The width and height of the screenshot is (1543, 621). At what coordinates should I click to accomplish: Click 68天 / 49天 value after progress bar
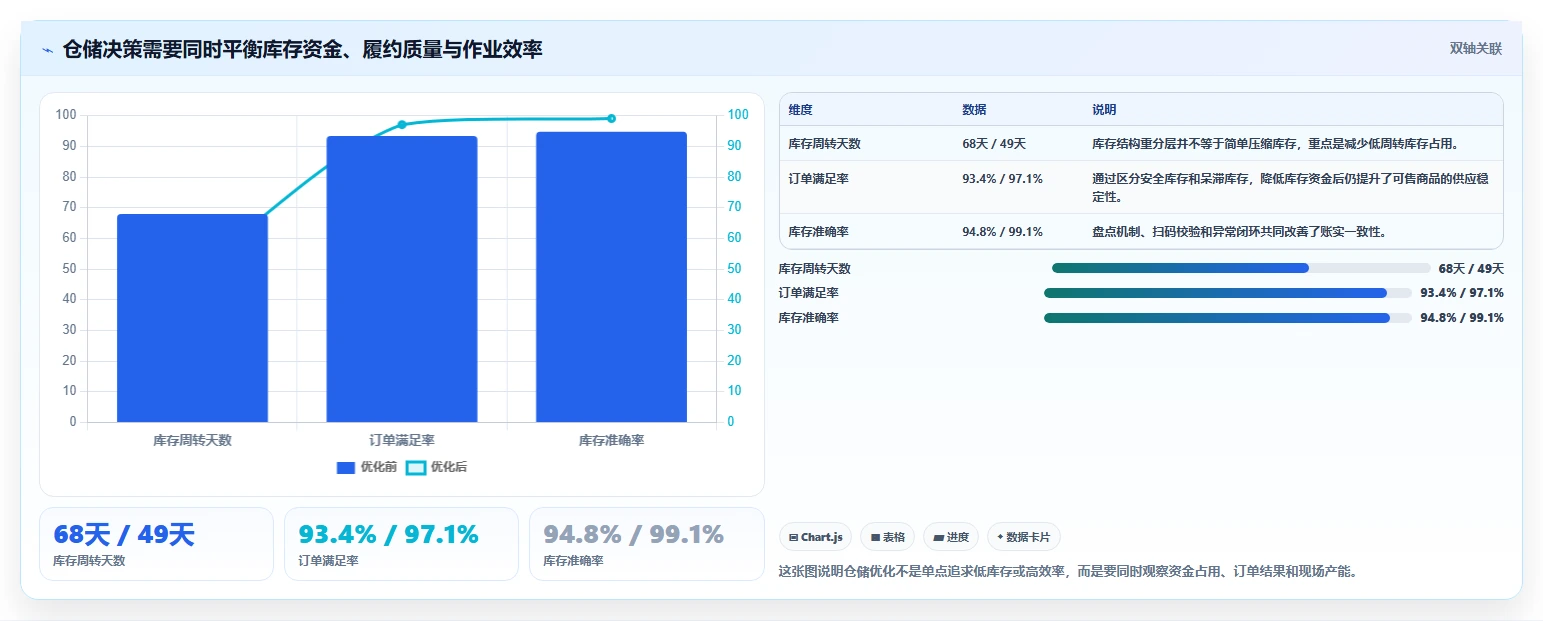1471,269
